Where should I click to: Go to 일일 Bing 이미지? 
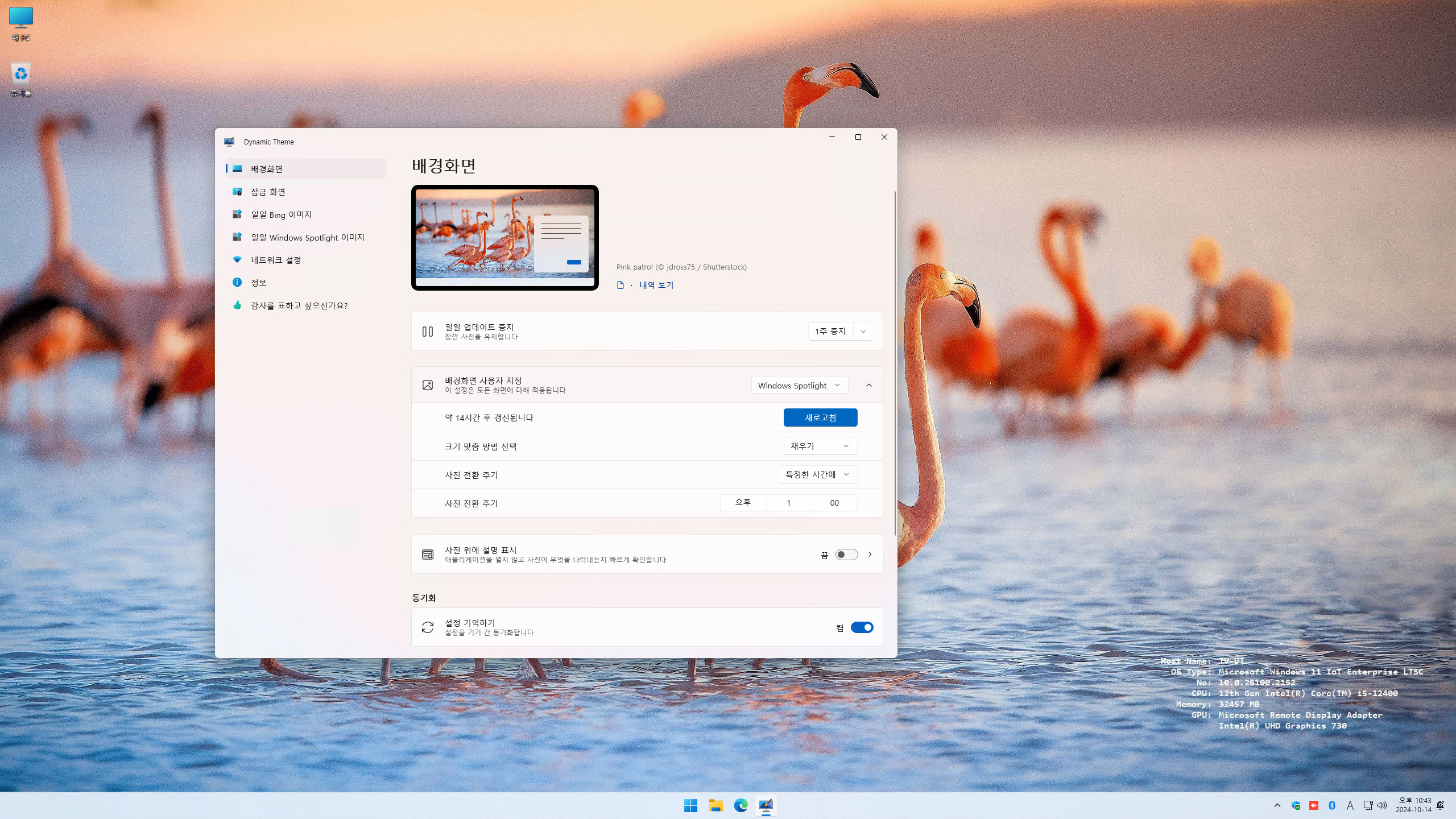coord(305,214)
